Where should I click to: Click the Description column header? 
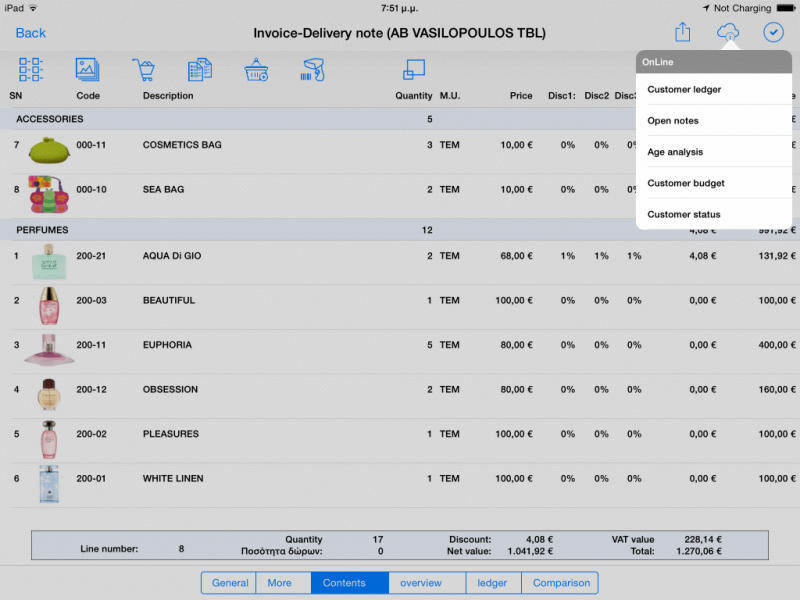pyautogui.click(x=168, y=95)
